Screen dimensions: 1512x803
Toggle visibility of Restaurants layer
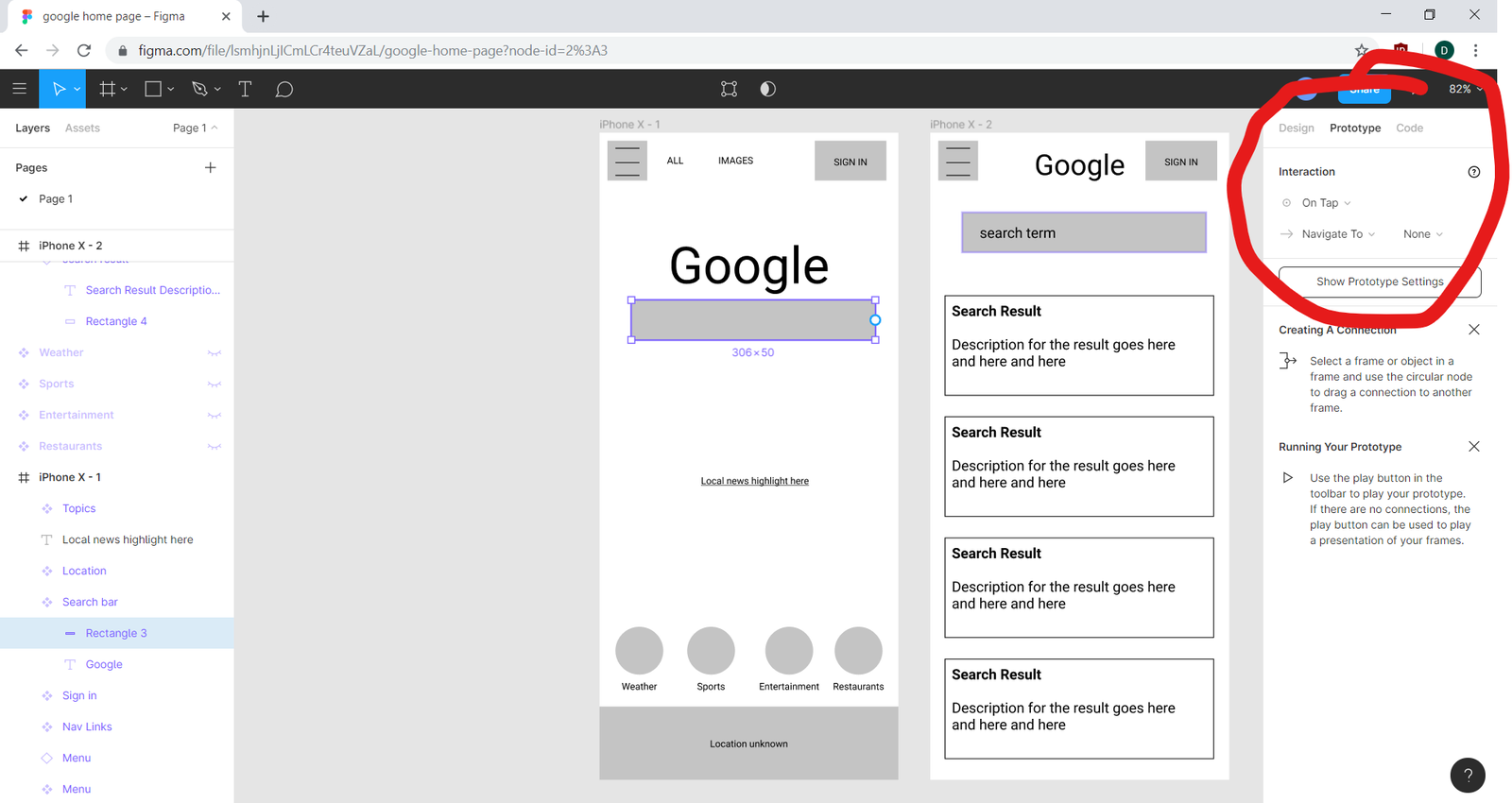(x=215, y=447)
